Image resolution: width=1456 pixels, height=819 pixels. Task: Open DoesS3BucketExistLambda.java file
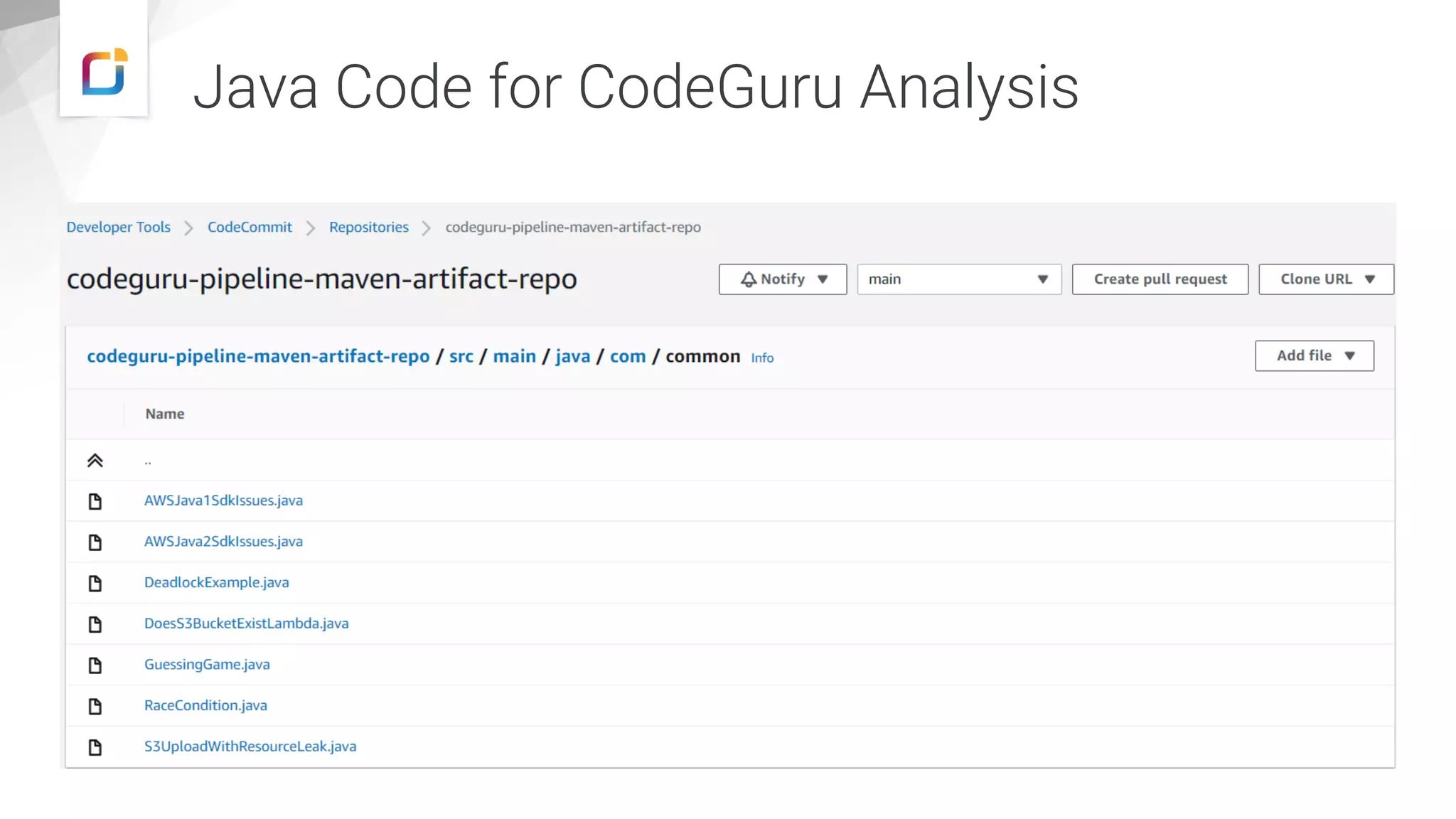247,623
